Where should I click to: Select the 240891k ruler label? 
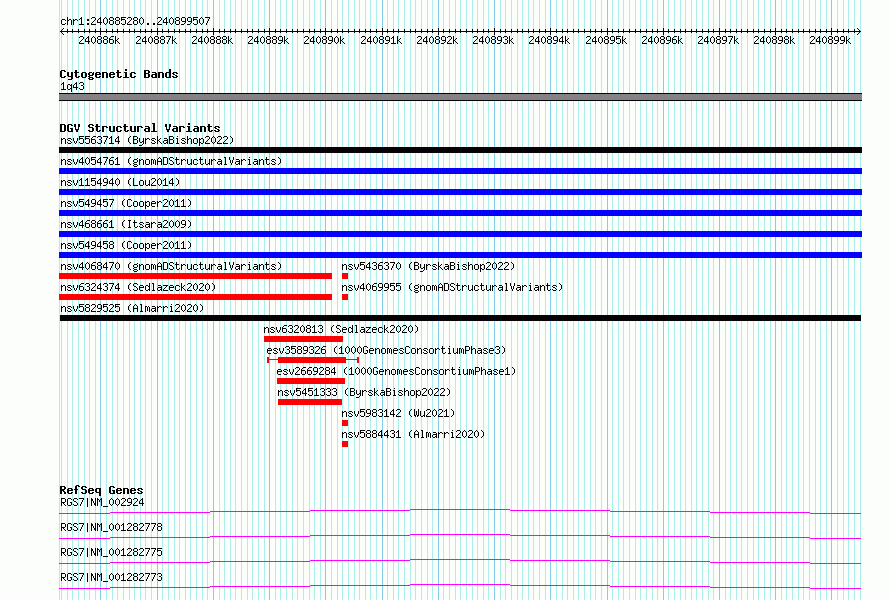381,40
